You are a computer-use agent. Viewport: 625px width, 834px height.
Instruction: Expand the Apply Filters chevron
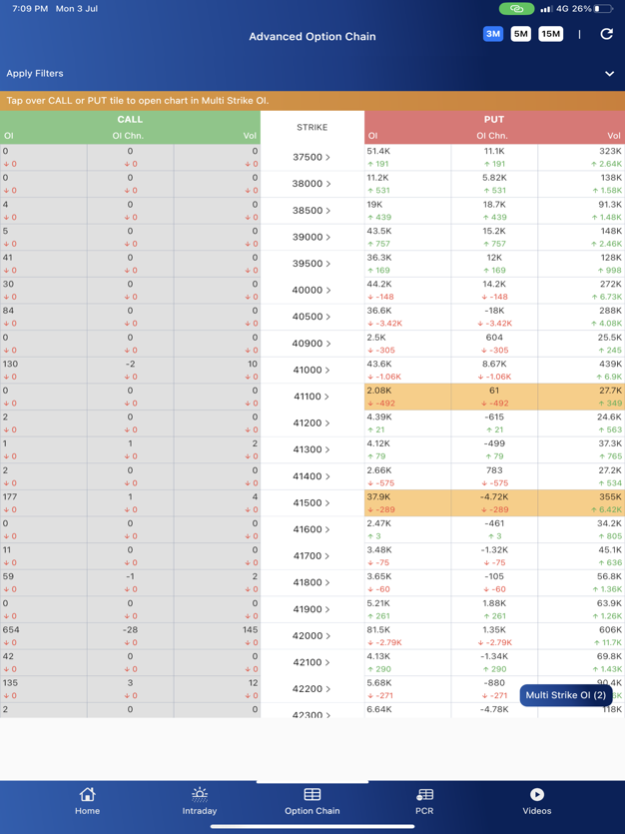coord(609,74)
